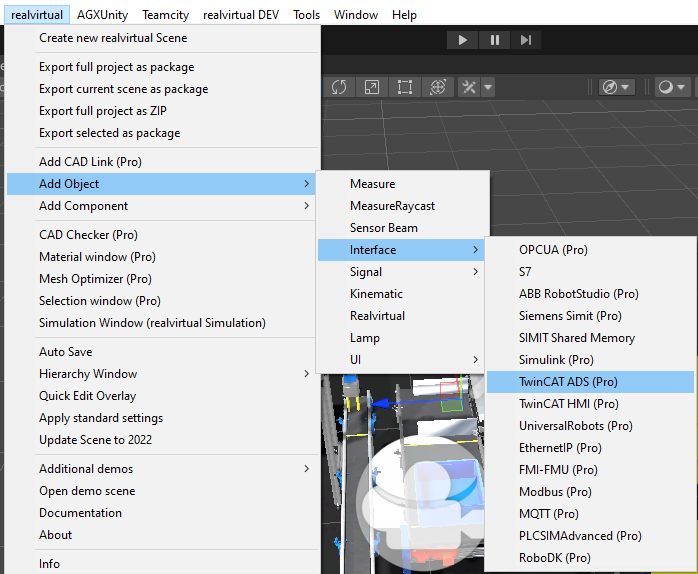Click the Pause button

click(x=494, y=40)
